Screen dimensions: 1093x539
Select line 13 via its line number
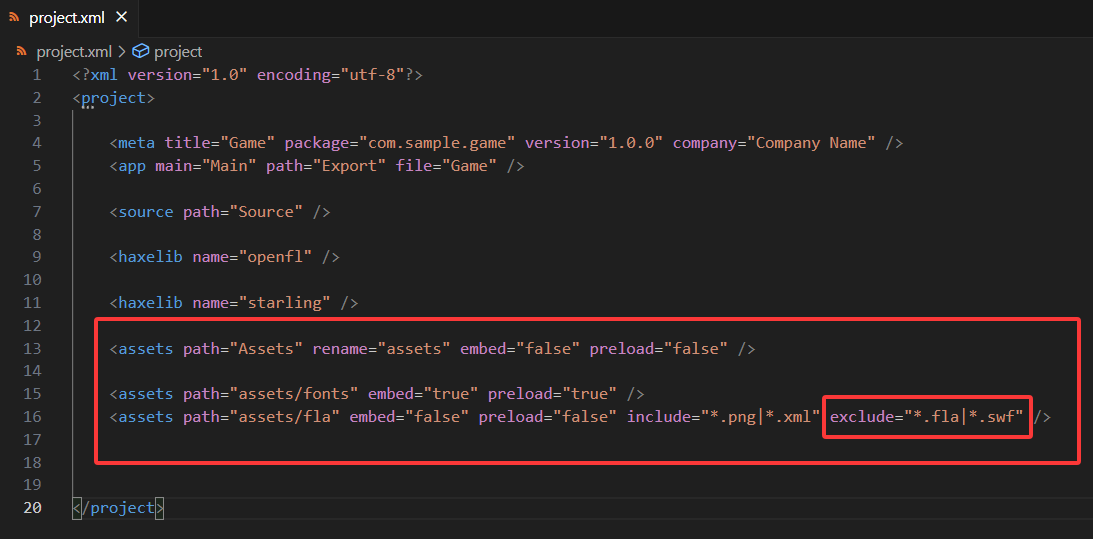pyautogui.click(x=37, y=348)
